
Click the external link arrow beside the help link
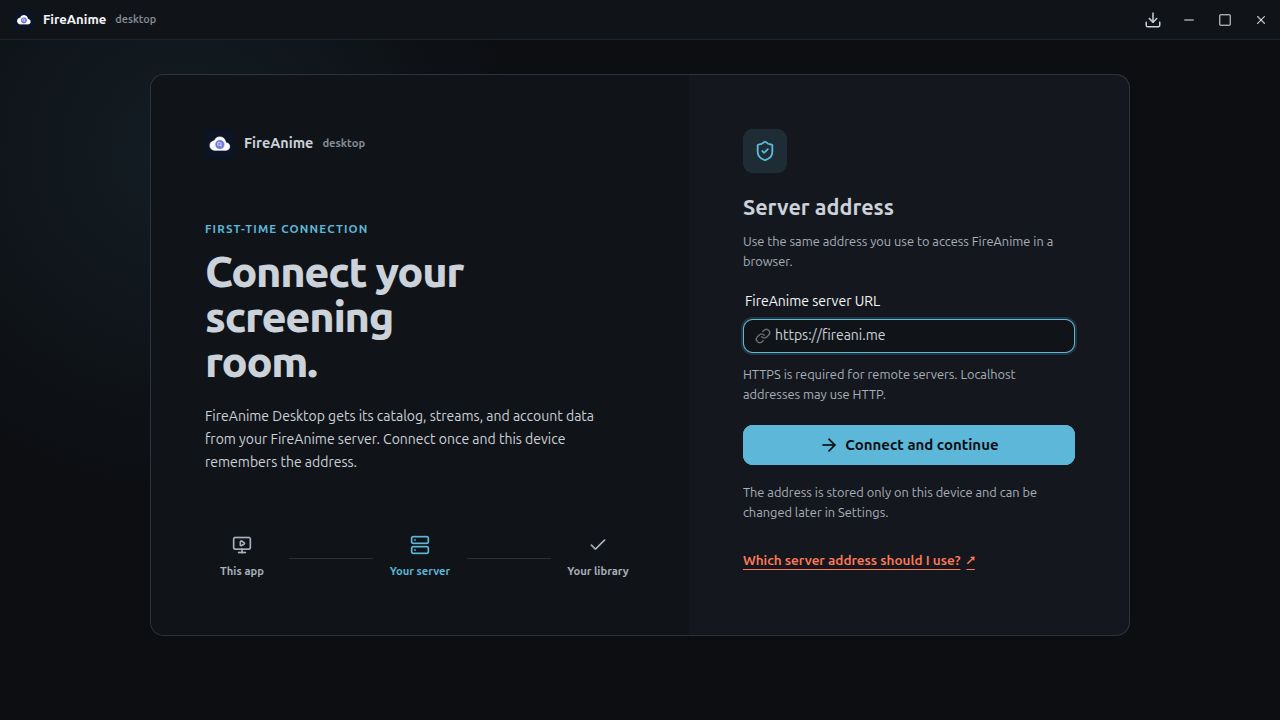(971, 561)
